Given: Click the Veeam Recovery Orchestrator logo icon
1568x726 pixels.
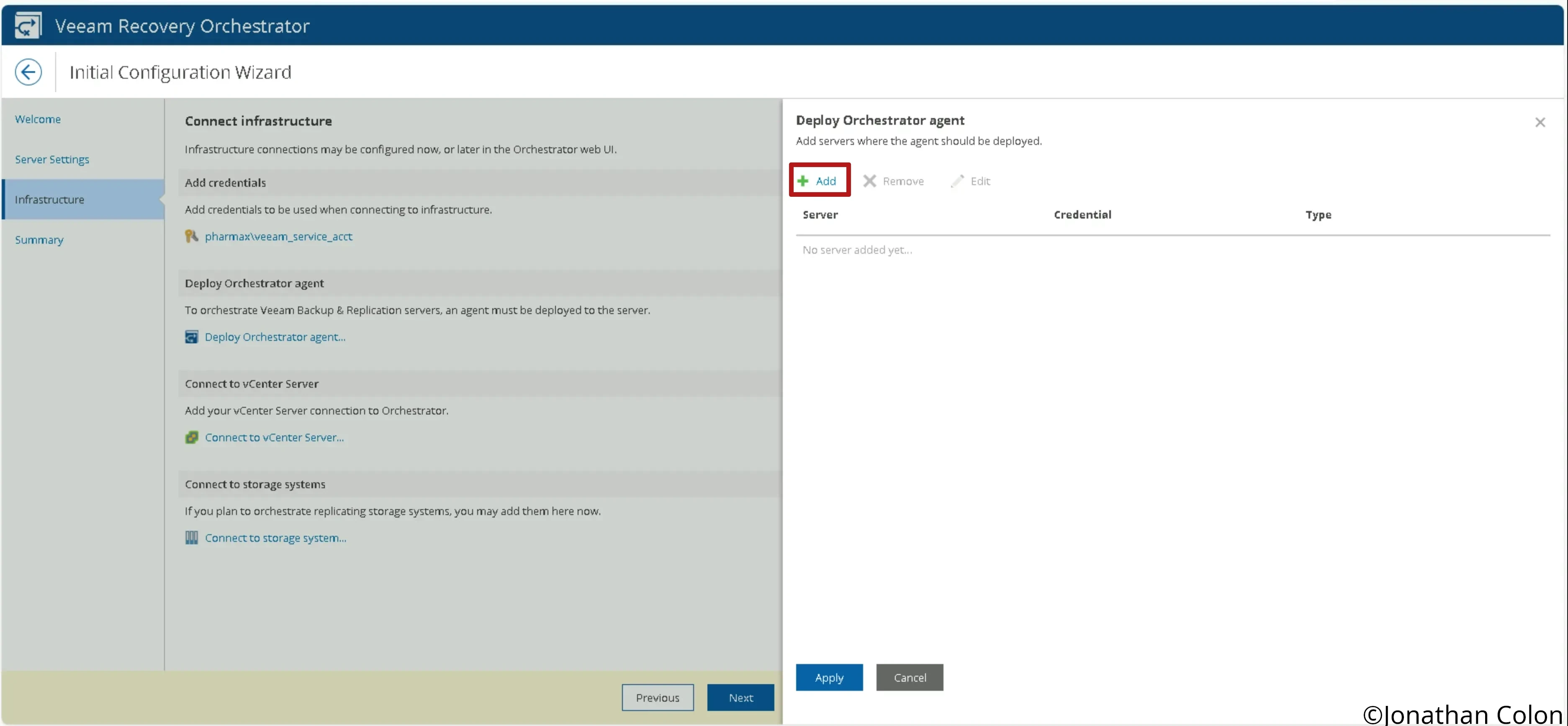Looking at the screenshot, I should coord(28,26).
